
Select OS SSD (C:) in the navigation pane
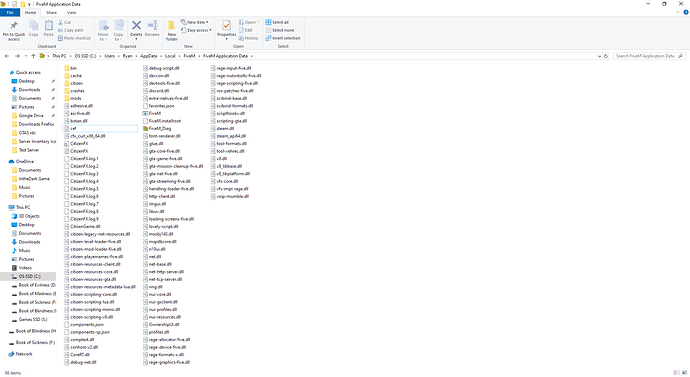click(x=29, y=276)
